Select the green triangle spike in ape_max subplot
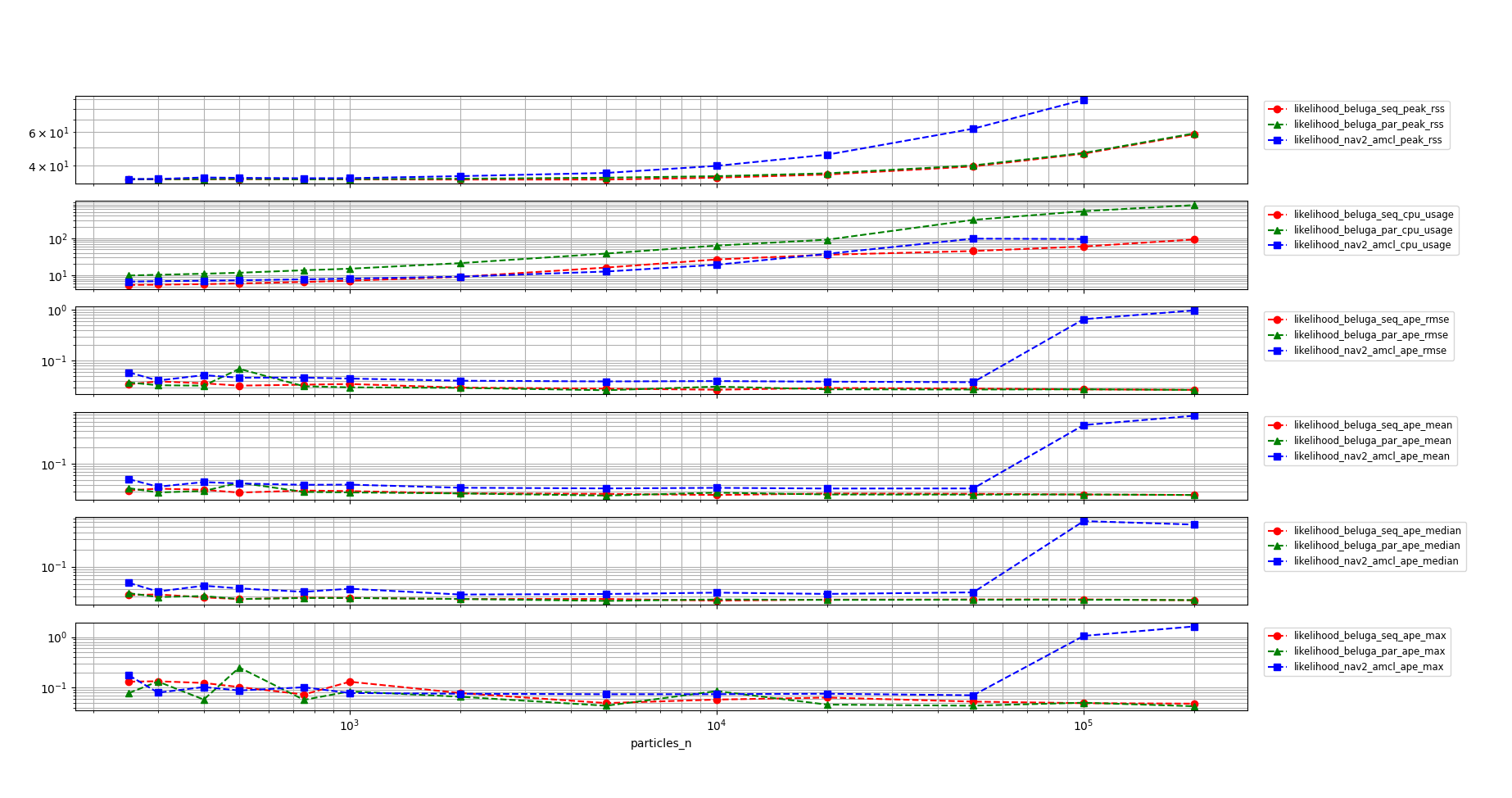This screenshot has width=1512, height=798. [238, 668]
